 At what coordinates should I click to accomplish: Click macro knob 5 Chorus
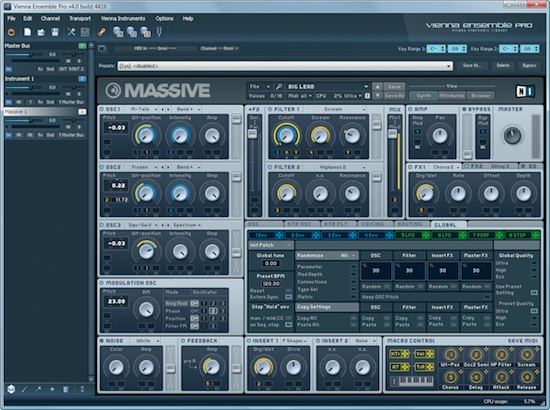coord(451,377)
